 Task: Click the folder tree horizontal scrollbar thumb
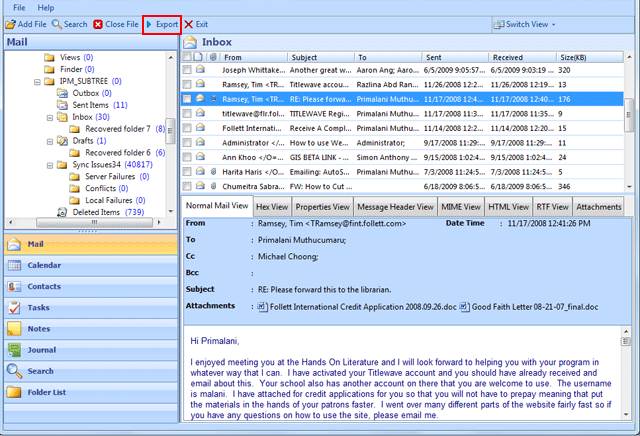94,222
